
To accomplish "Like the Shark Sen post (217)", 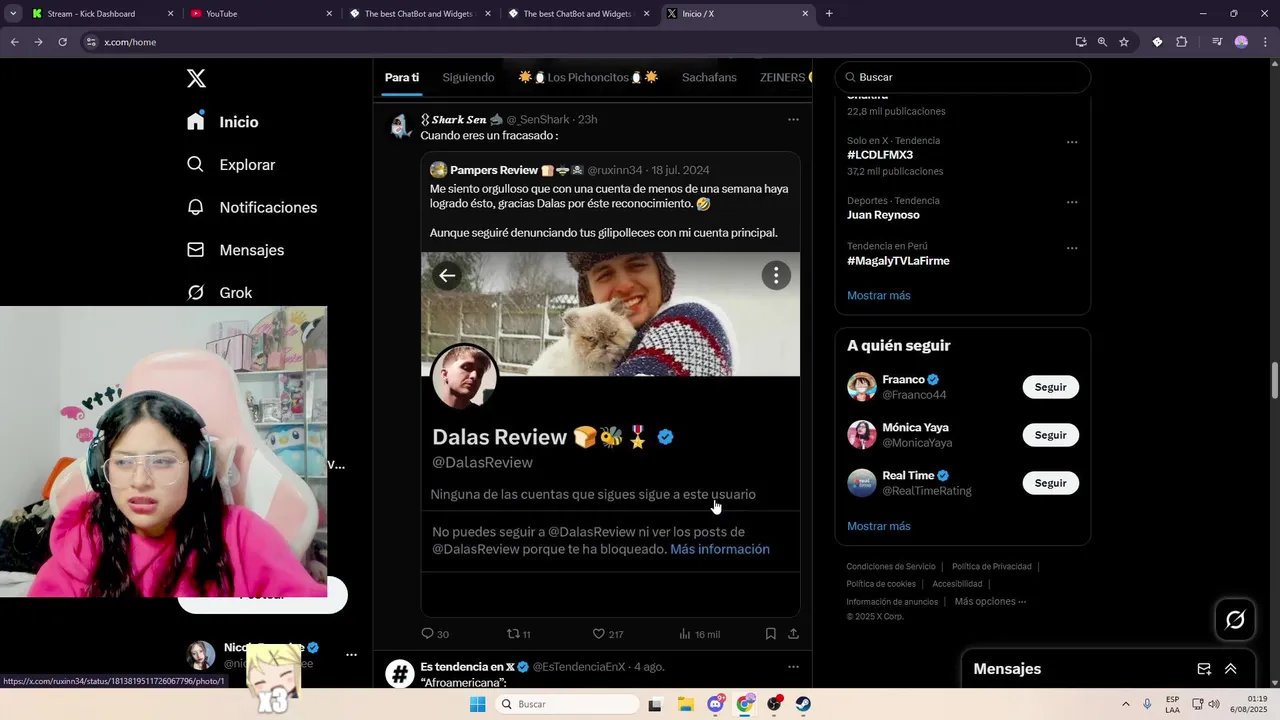I will (x=608, y=634).
